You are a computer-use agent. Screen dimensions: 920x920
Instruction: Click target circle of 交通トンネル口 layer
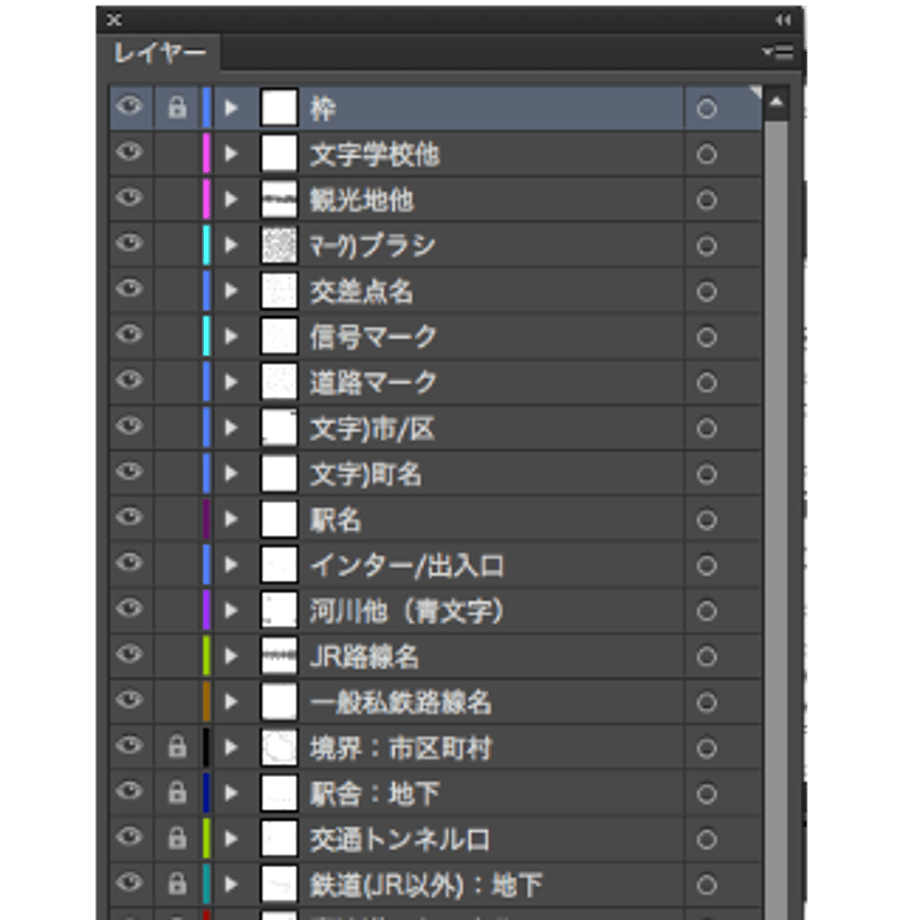[x=706, y=840]
